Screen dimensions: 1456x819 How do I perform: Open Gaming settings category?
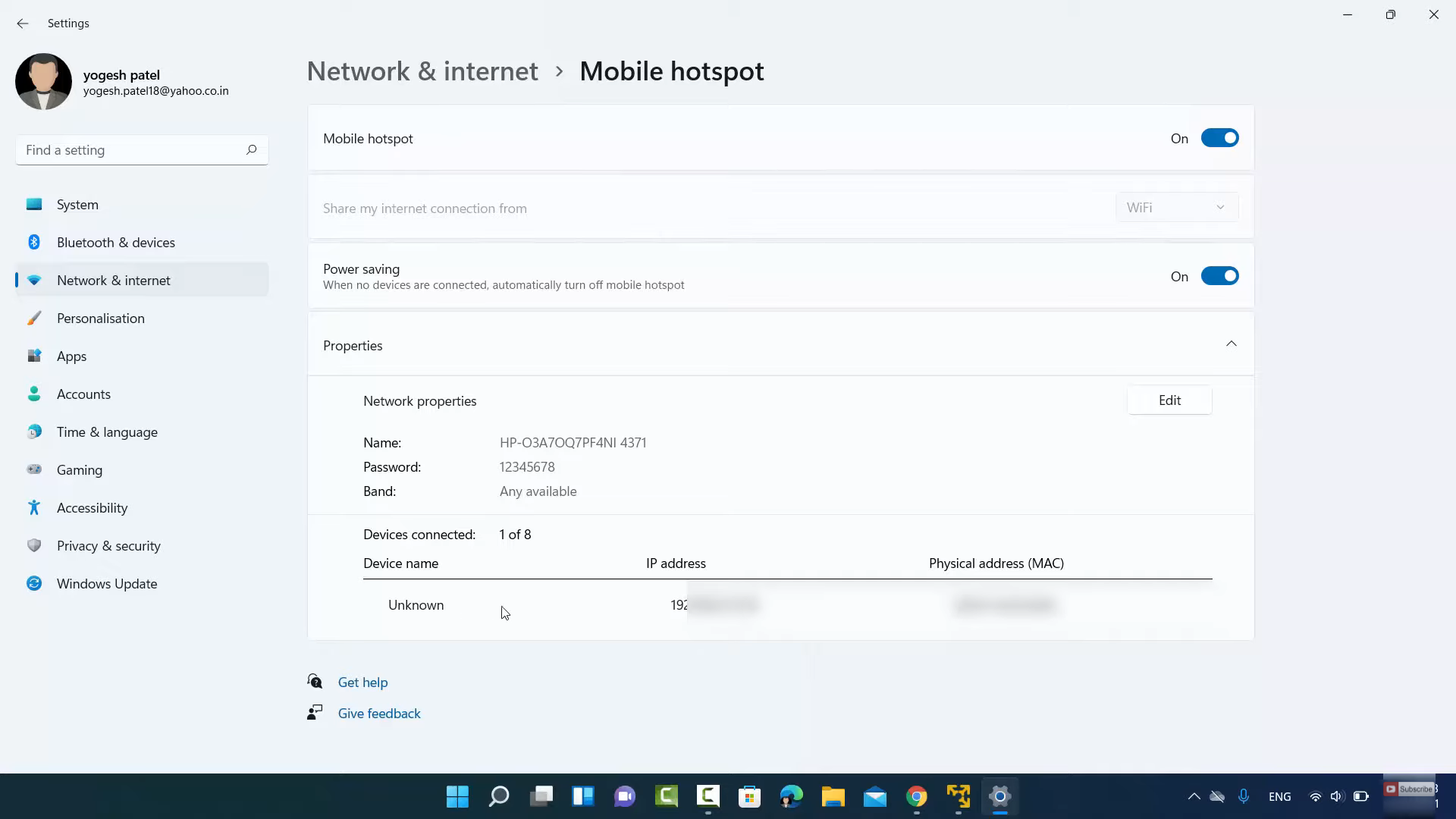[79, 470]
